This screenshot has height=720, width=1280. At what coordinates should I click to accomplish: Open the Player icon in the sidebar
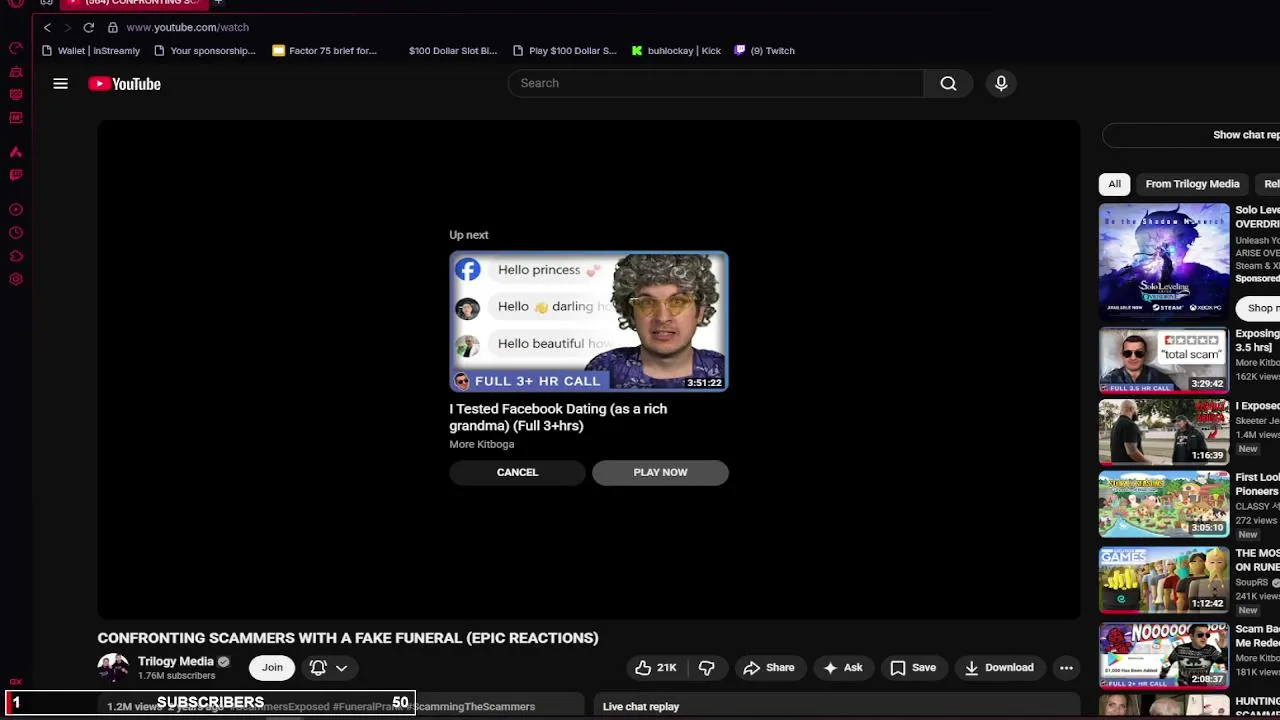(16, 210)
